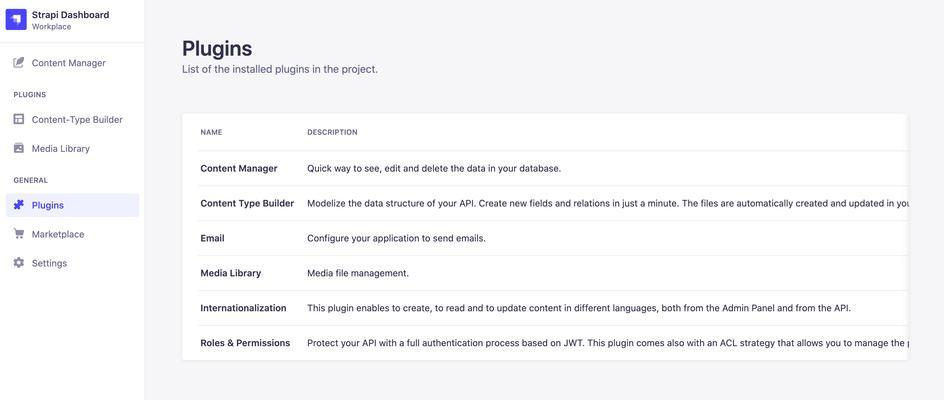Select the Content Manager plugin name cell

tap(239, 168)
